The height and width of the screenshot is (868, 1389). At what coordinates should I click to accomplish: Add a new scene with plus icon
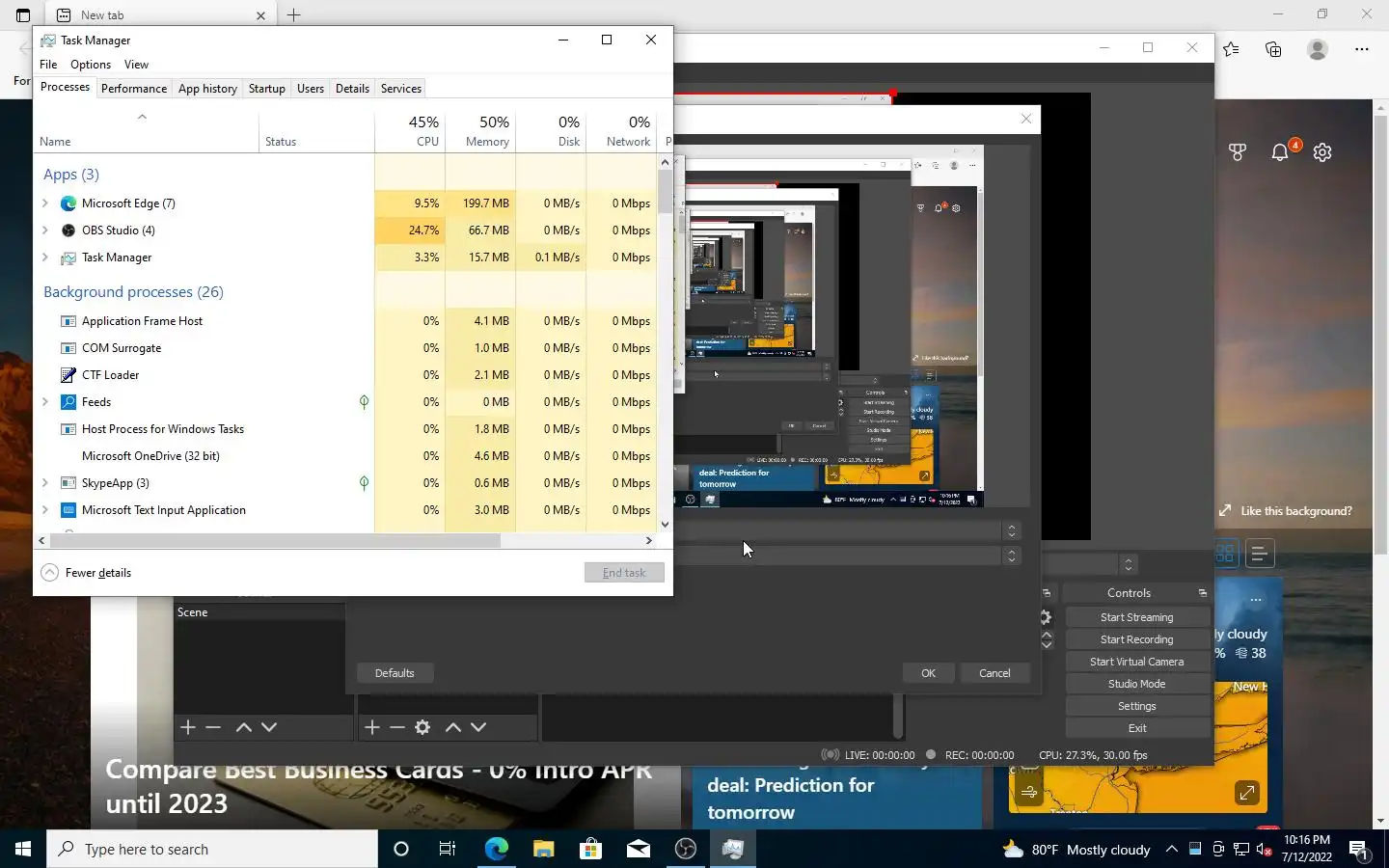188,727
